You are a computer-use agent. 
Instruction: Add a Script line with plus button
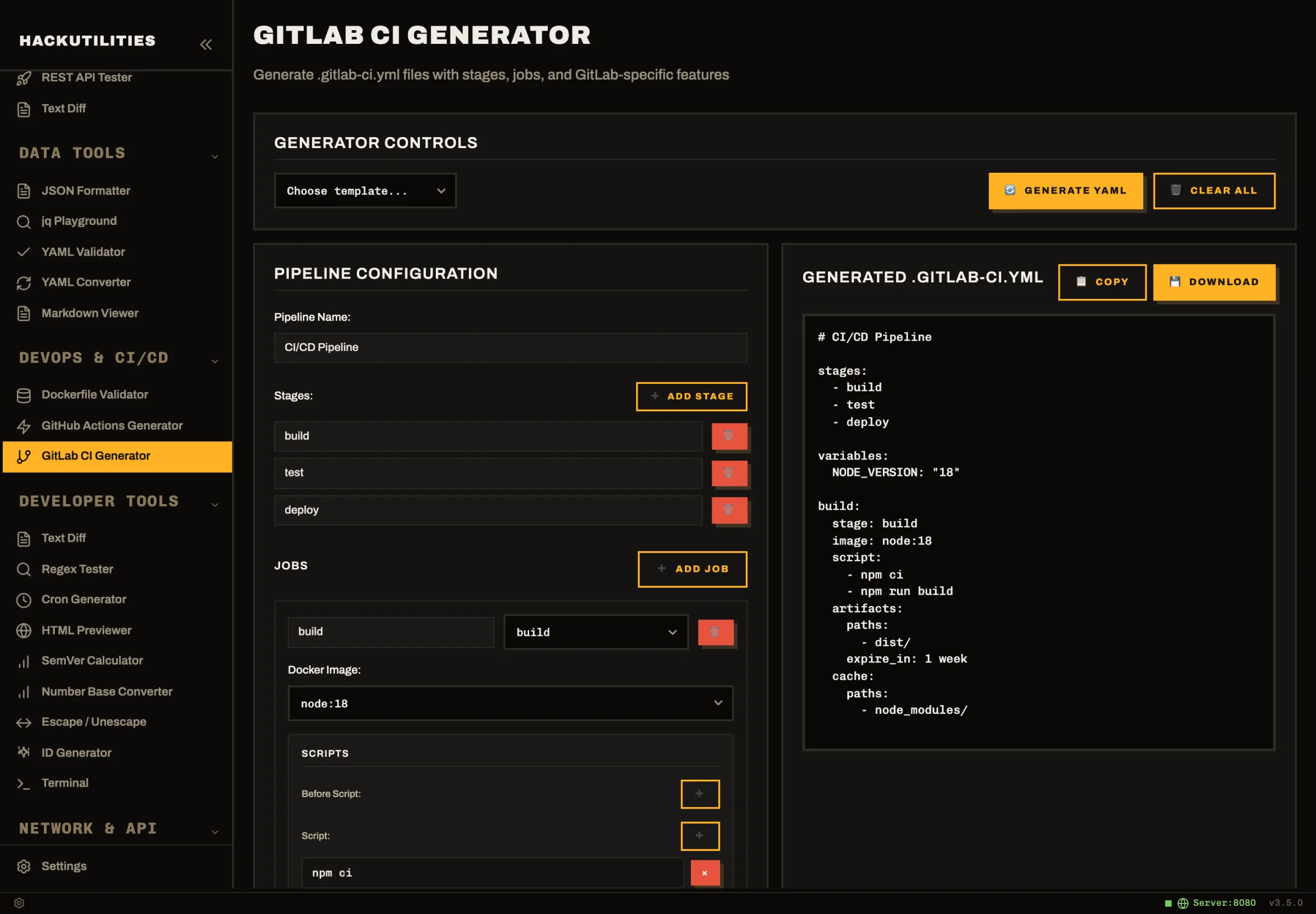pyautogui.click(x=700, y=836)
